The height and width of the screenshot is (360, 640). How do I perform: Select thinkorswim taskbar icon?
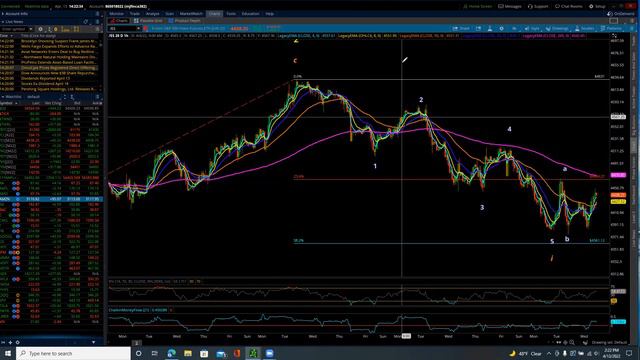(x=253, y=353)
